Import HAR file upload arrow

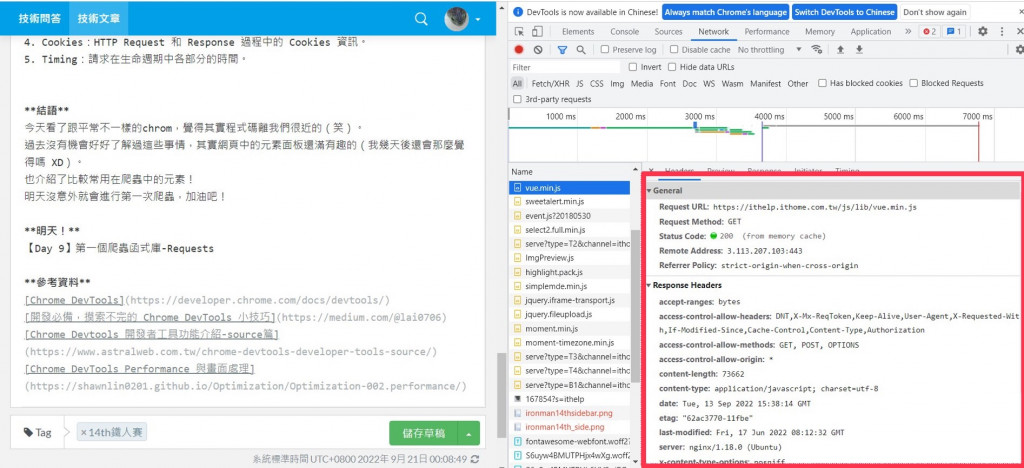pos(840,50)
